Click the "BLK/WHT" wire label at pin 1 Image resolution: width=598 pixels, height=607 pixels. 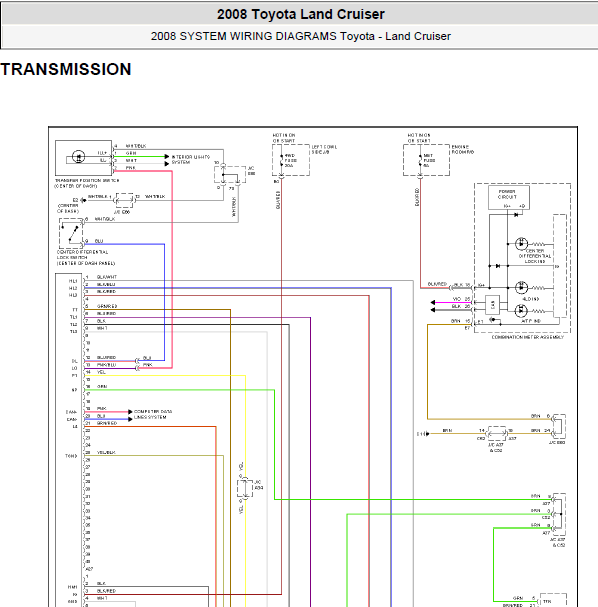tap(107, 277)
